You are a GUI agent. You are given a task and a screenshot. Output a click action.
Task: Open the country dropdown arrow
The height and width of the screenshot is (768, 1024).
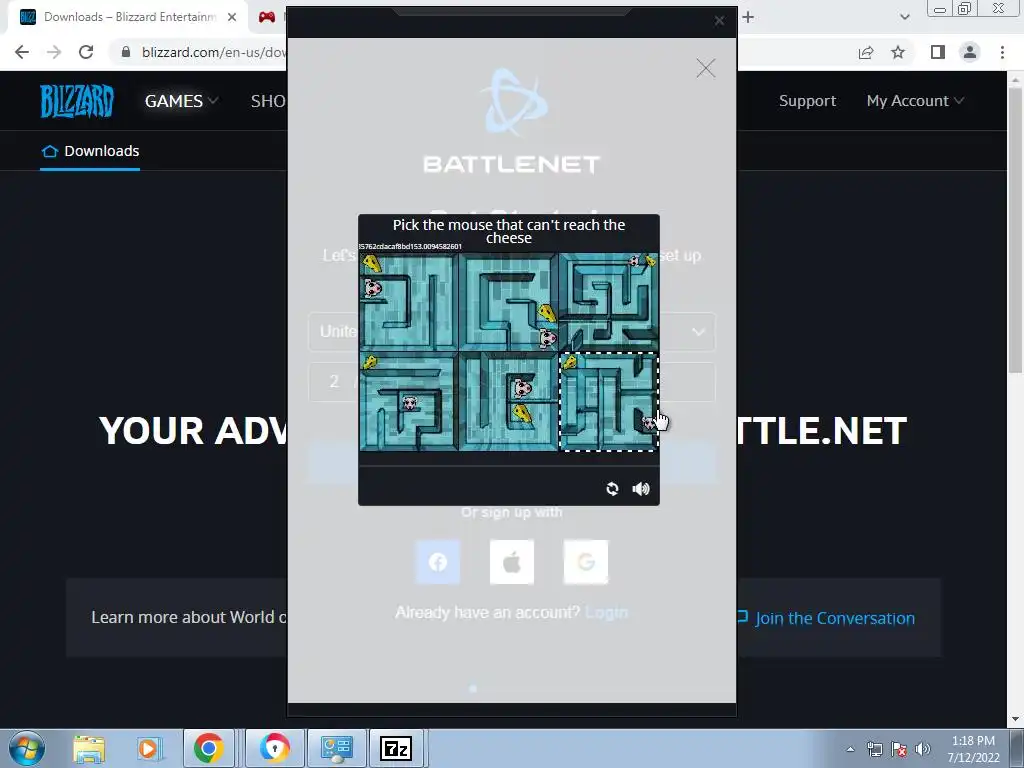(698, 332)
